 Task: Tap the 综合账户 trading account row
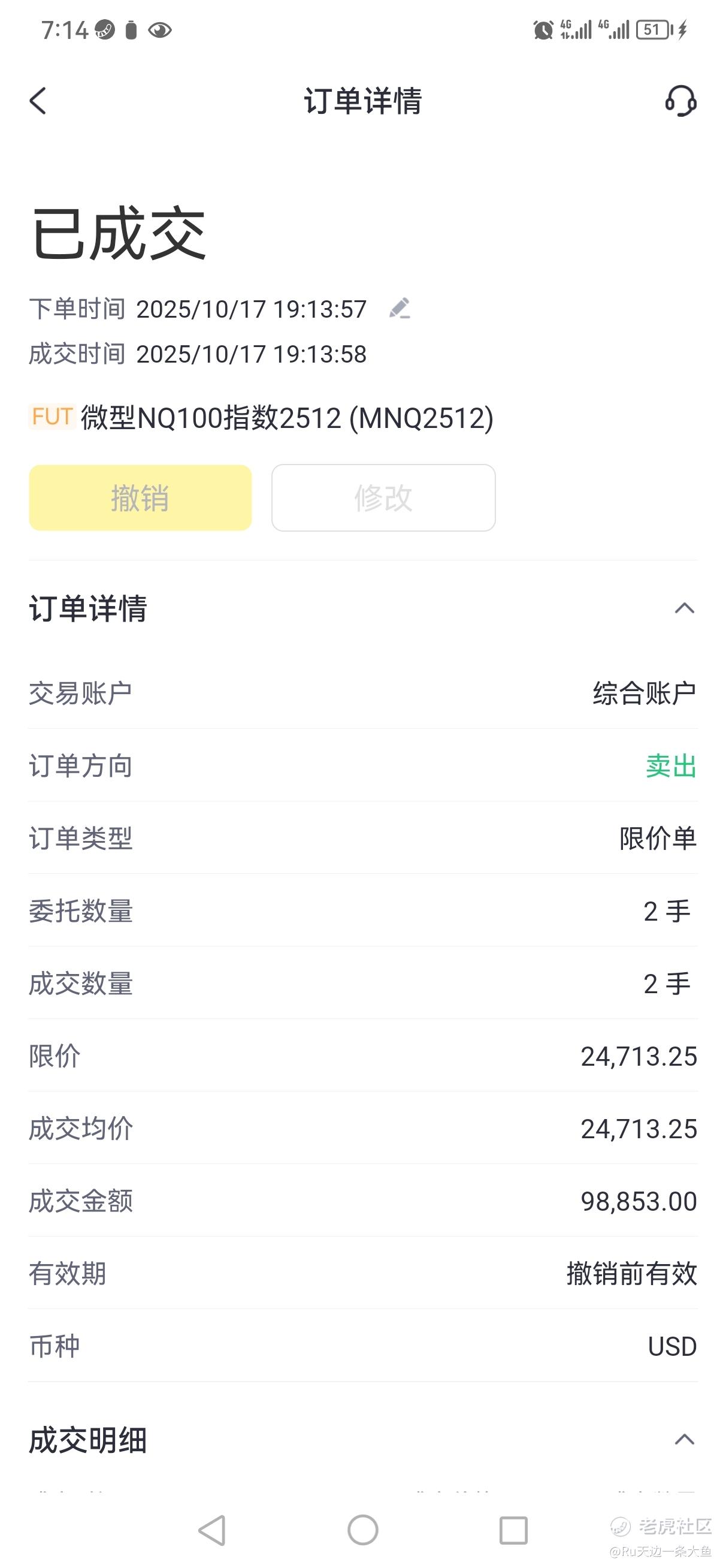pyautogui.click(x=362, y=693)
